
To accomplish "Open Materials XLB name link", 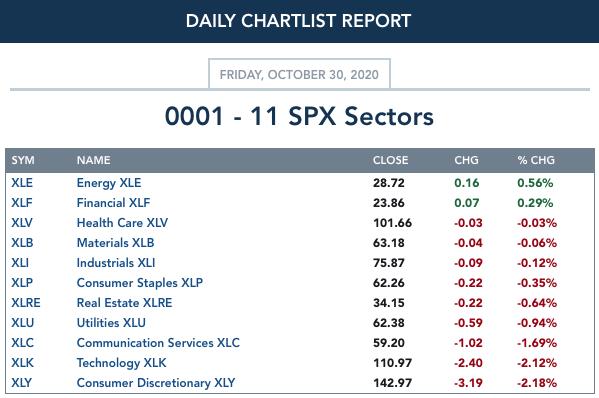I will 115,243.
